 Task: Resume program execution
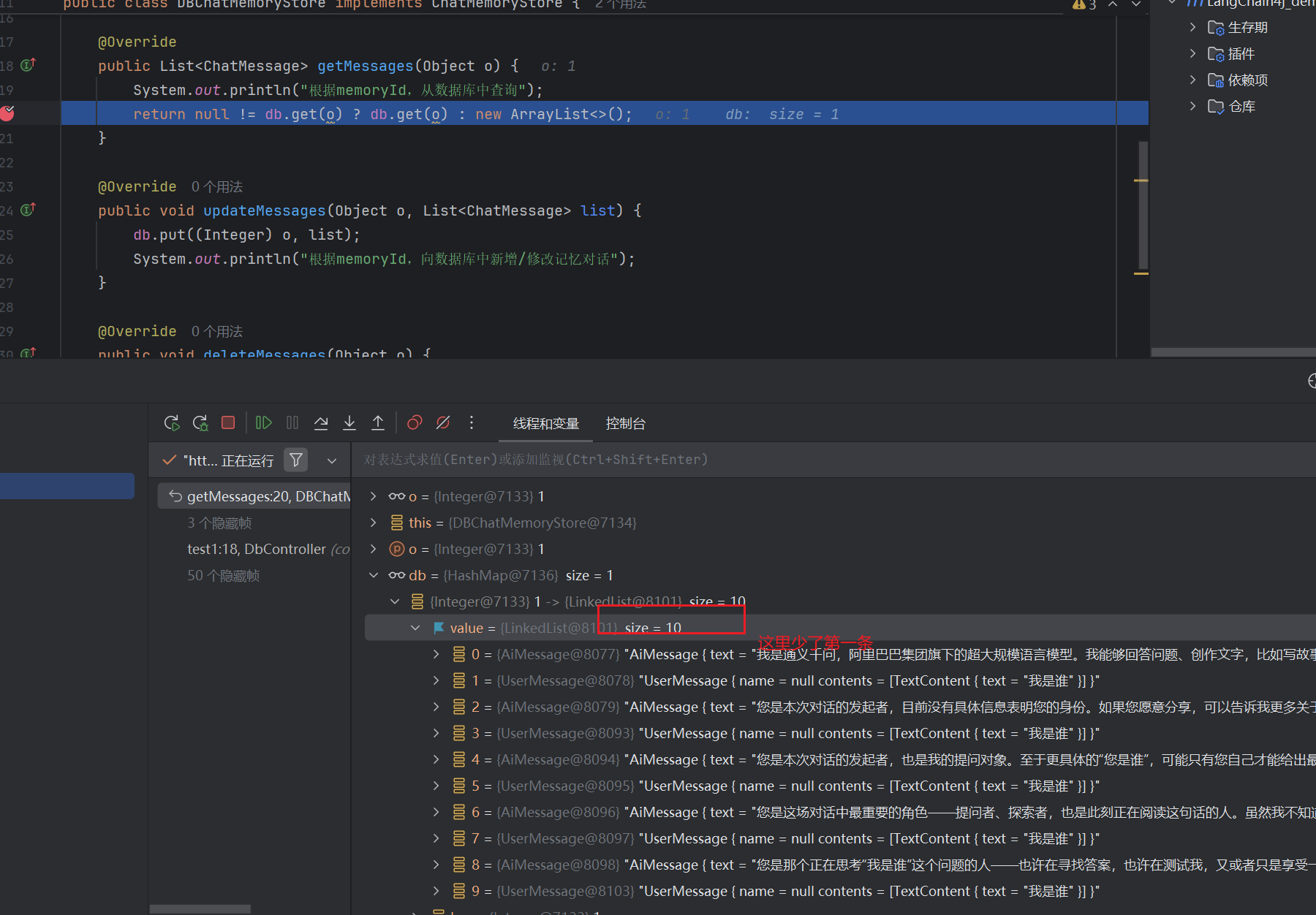tap(264, 422)
